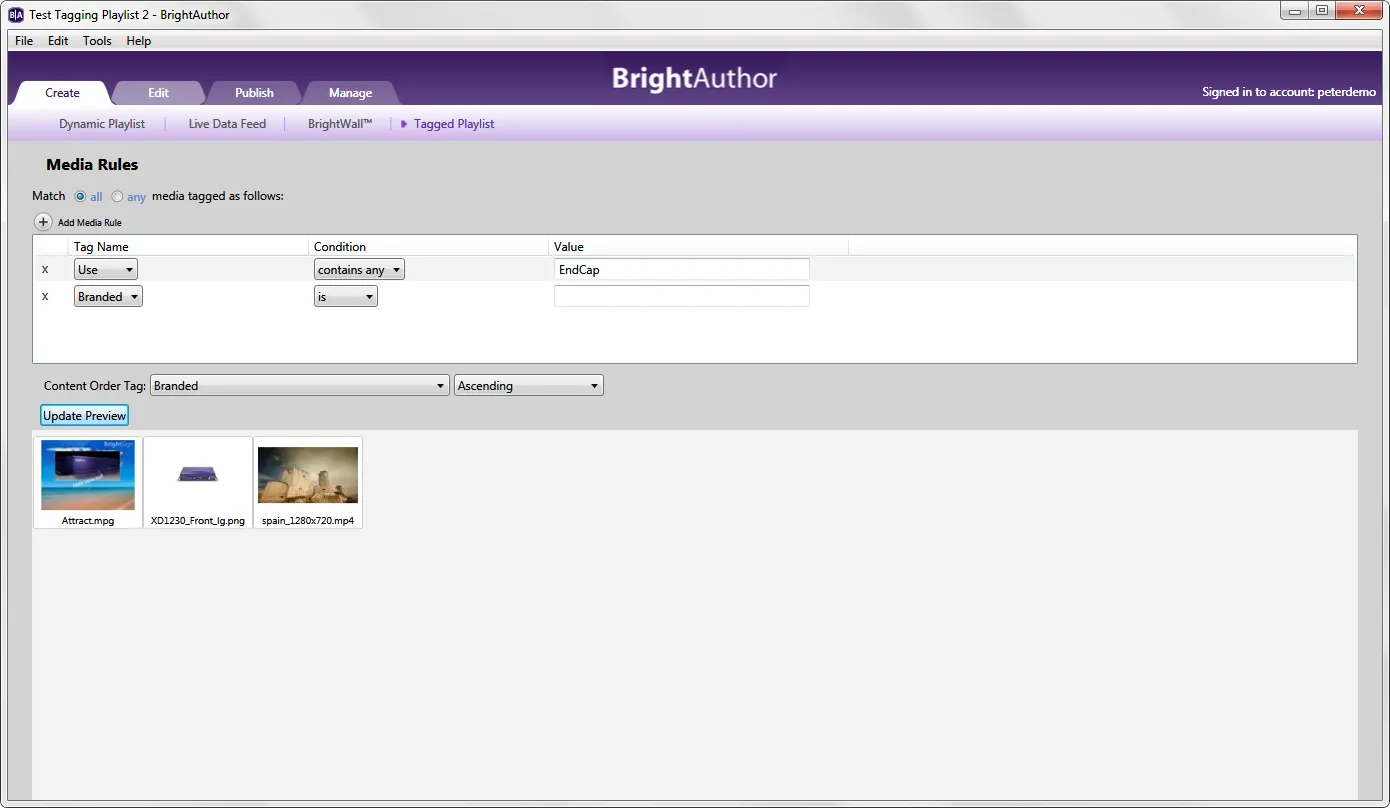Remove the Branded rule with its x

44,296
